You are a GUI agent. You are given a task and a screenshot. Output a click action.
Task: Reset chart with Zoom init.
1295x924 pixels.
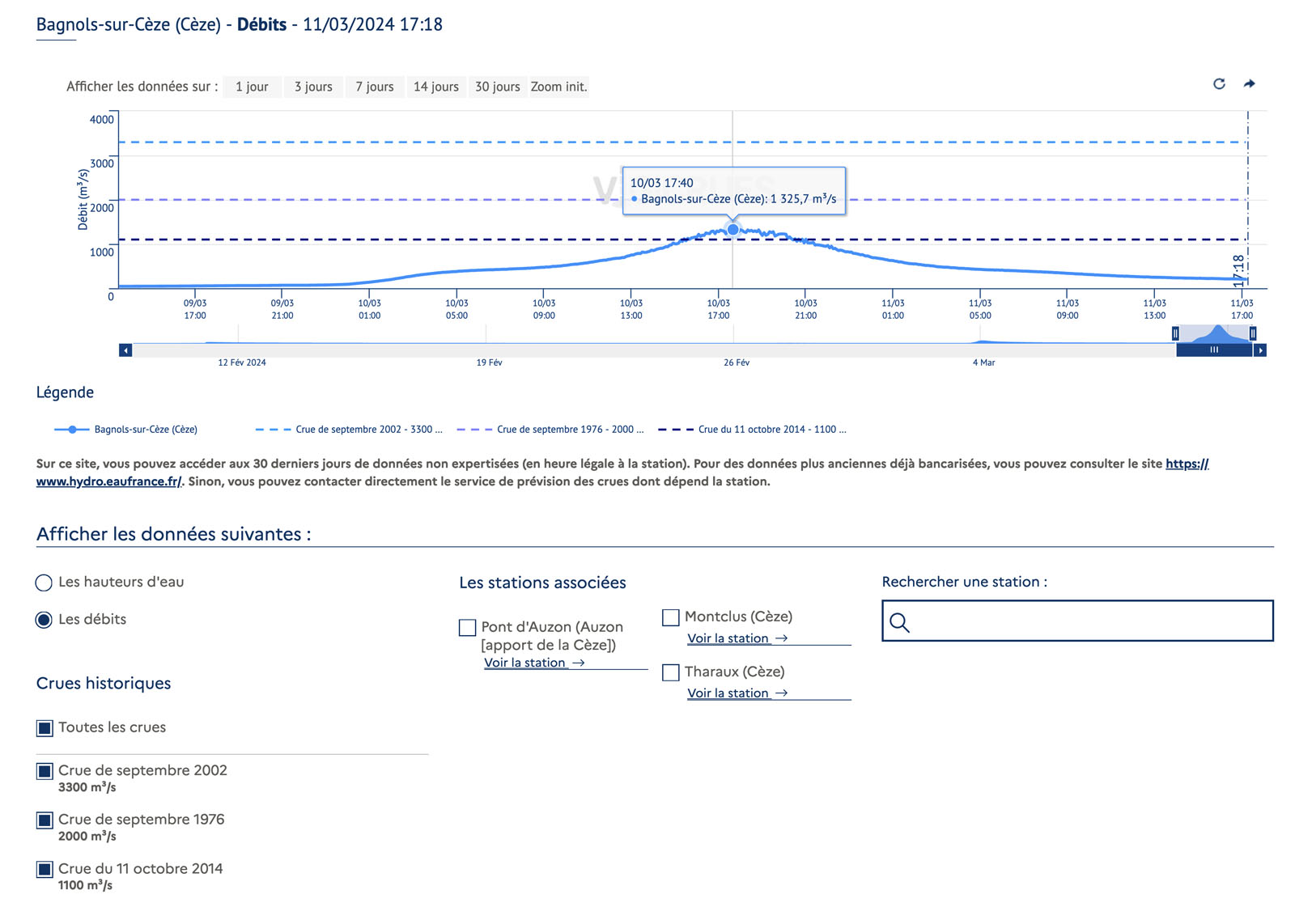pyautogui.click(x=558, y=87)
